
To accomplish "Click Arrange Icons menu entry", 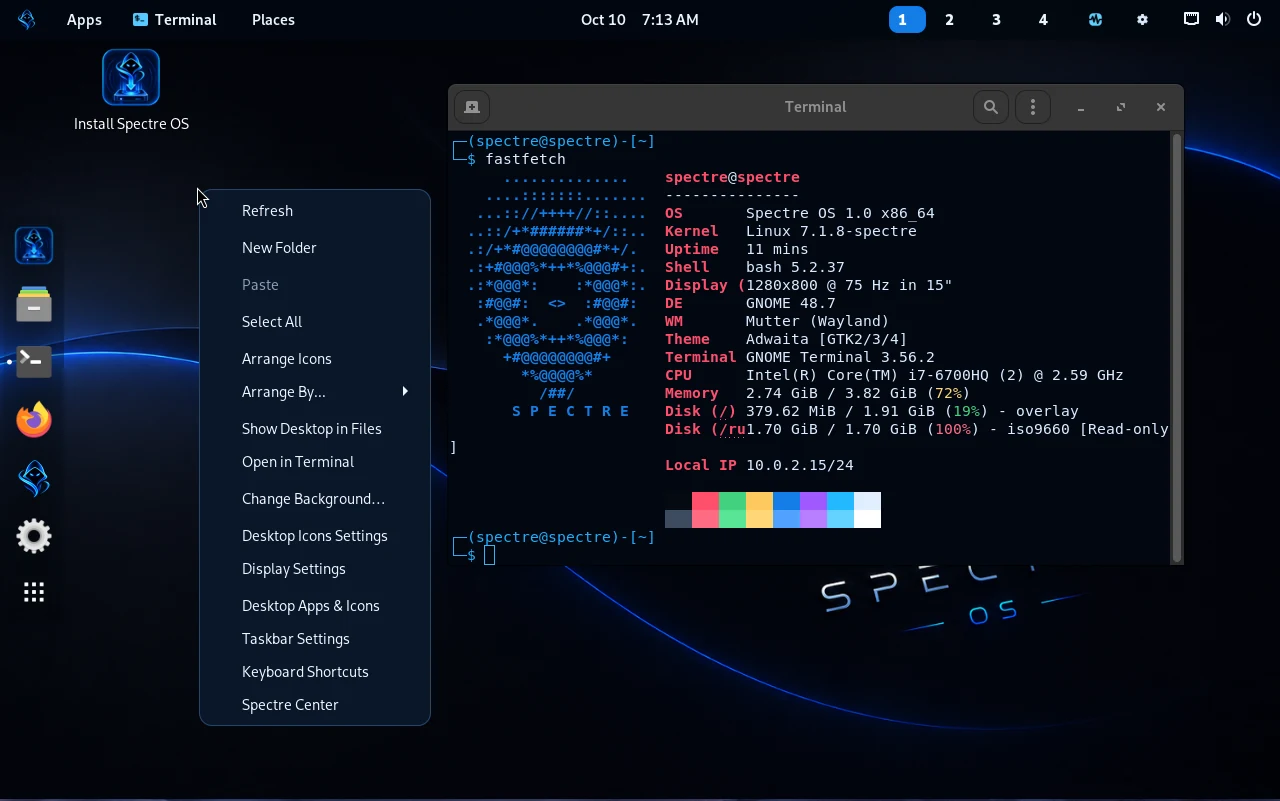I will [x=315, y=359].
